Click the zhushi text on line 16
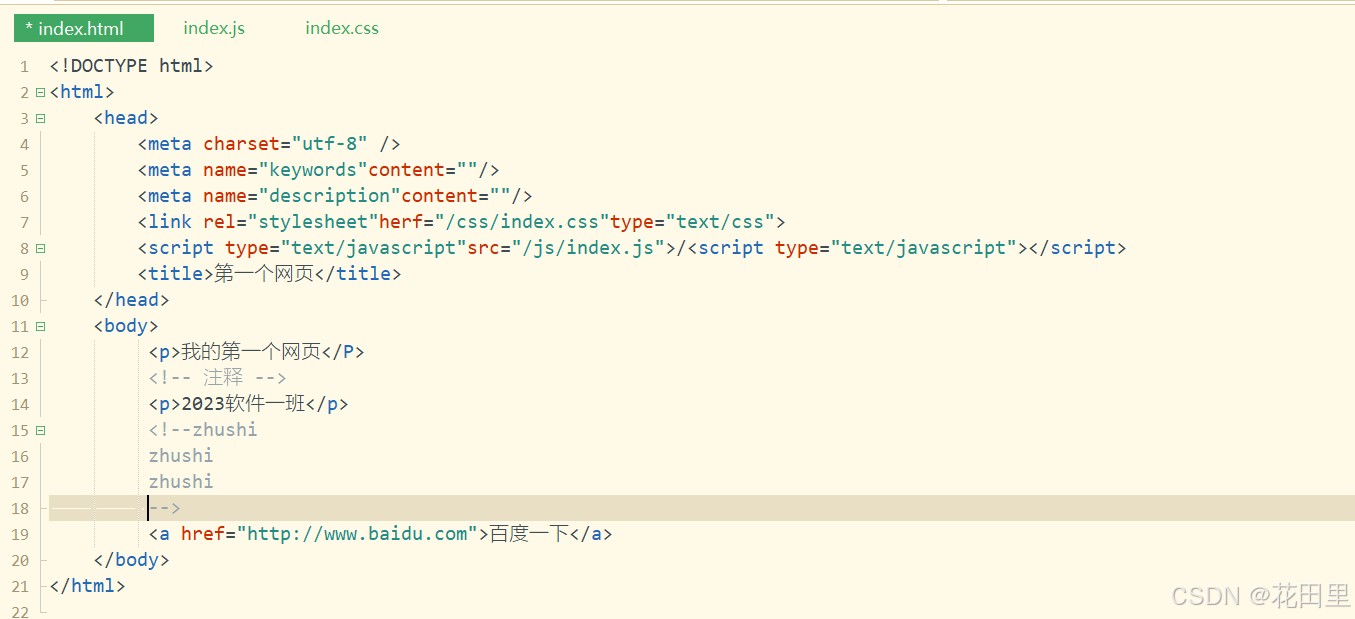The image size is (1355, 619). [x=181, y=456]
